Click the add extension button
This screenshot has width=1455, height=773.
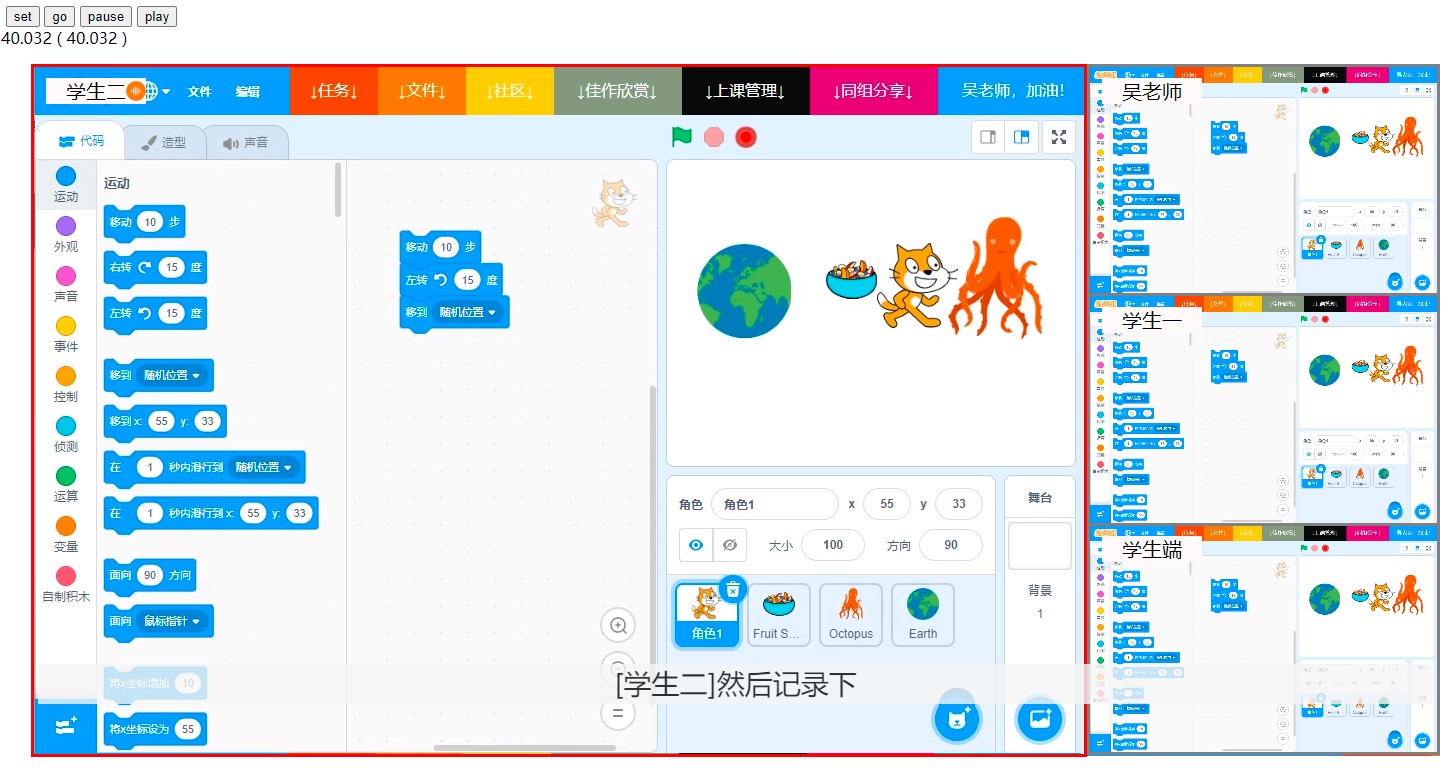pyautogui.click(x=66, y=727)
